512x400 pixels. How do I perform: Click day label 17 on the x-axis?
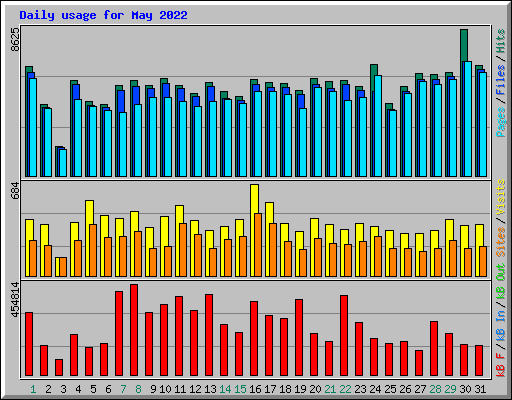point(270,389)
